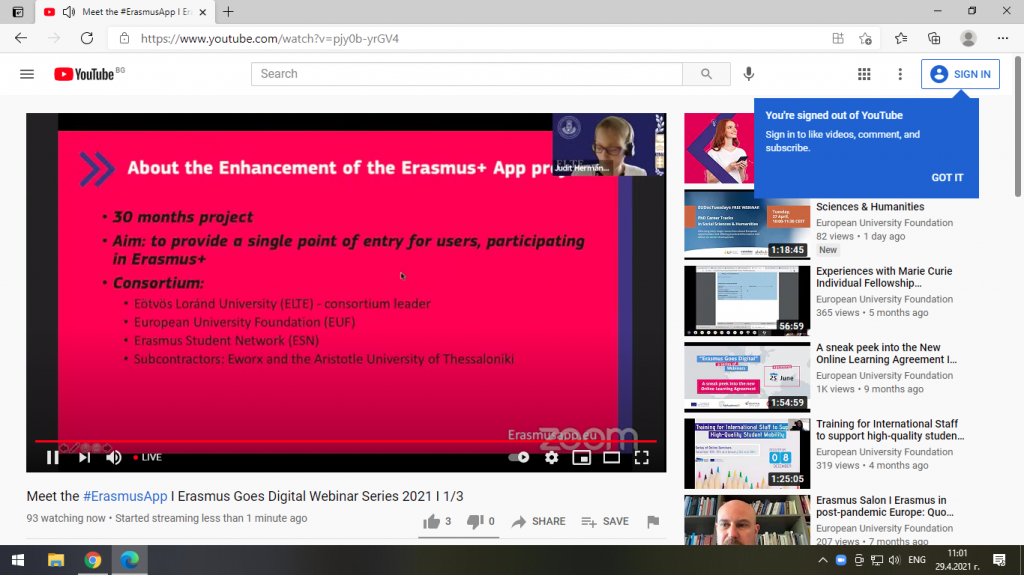Open the install app icon in address bar
1024x575 pixels.
click(838, 39)
